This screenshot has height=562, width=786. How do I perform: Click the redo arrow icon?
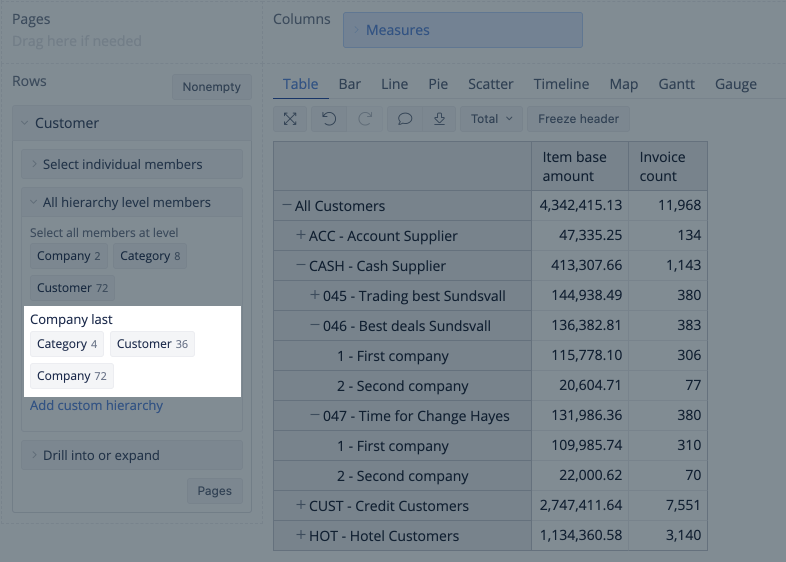click(365, 119)
